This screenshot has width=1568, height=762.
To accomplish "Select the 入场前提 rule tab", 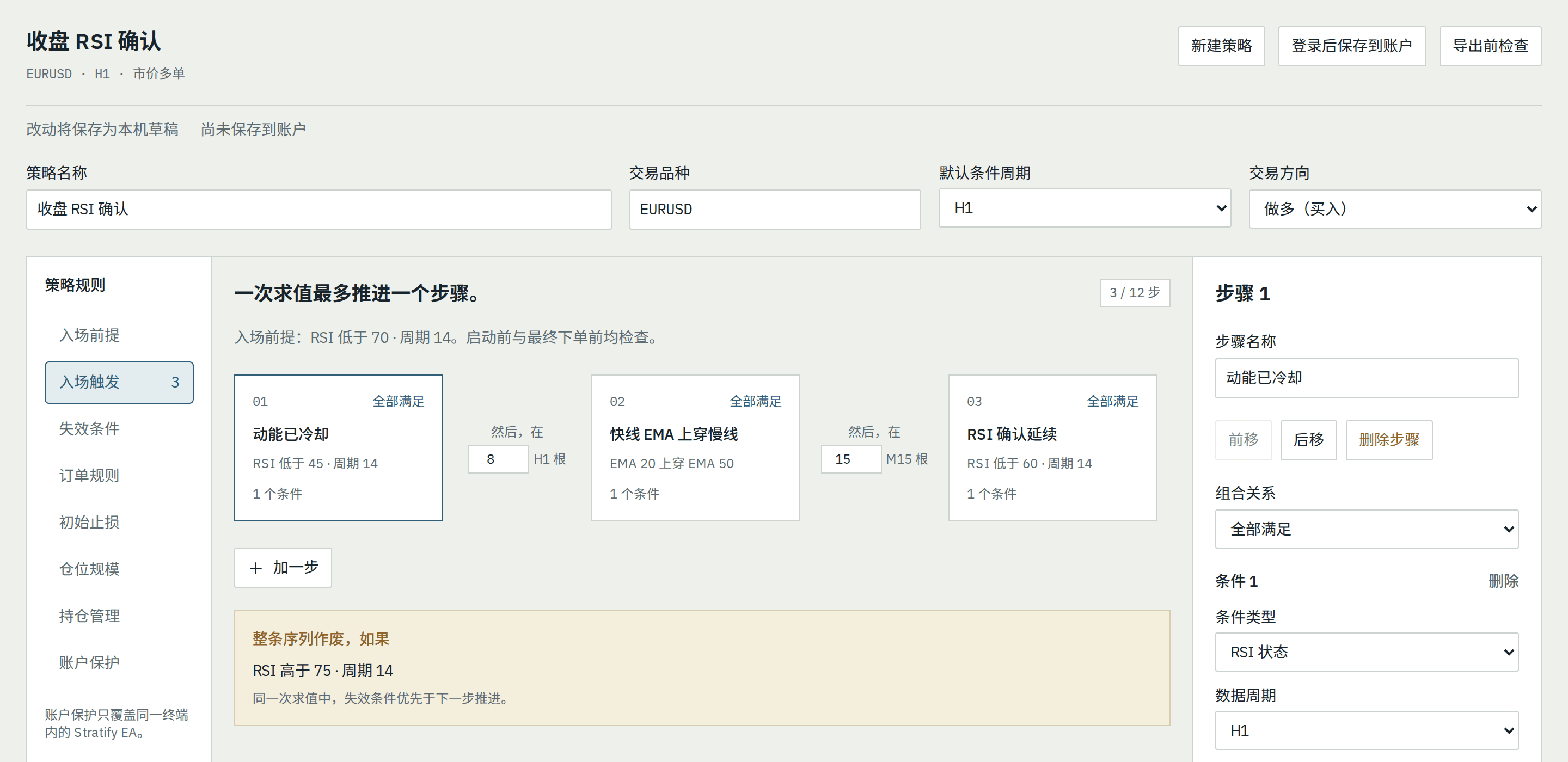I will coord(119,335).
